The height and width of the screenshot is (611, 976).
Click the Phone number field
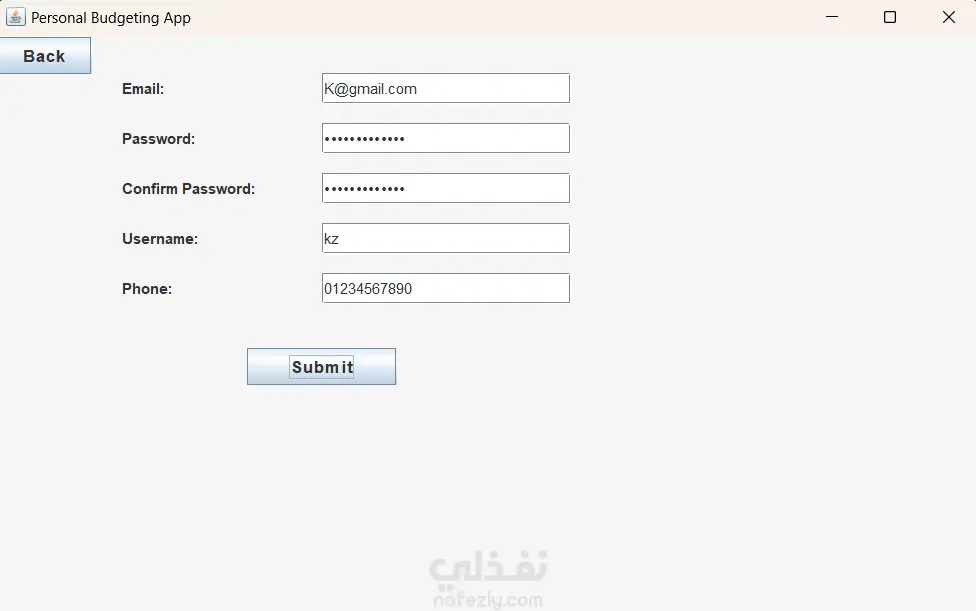pos(445,288)
